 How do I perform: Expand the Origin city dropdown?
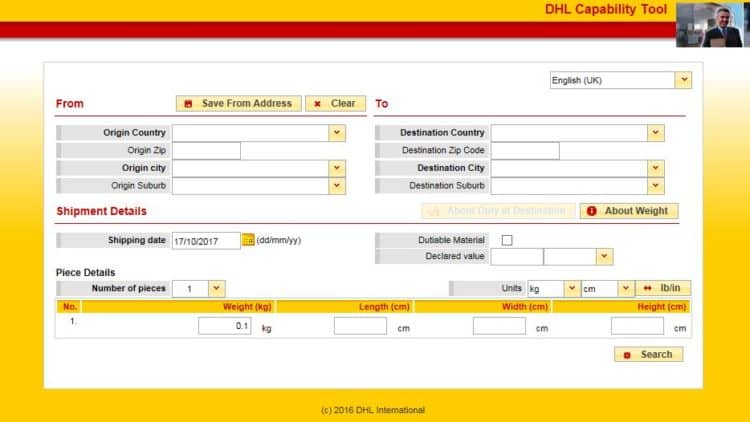click(337, 168)
